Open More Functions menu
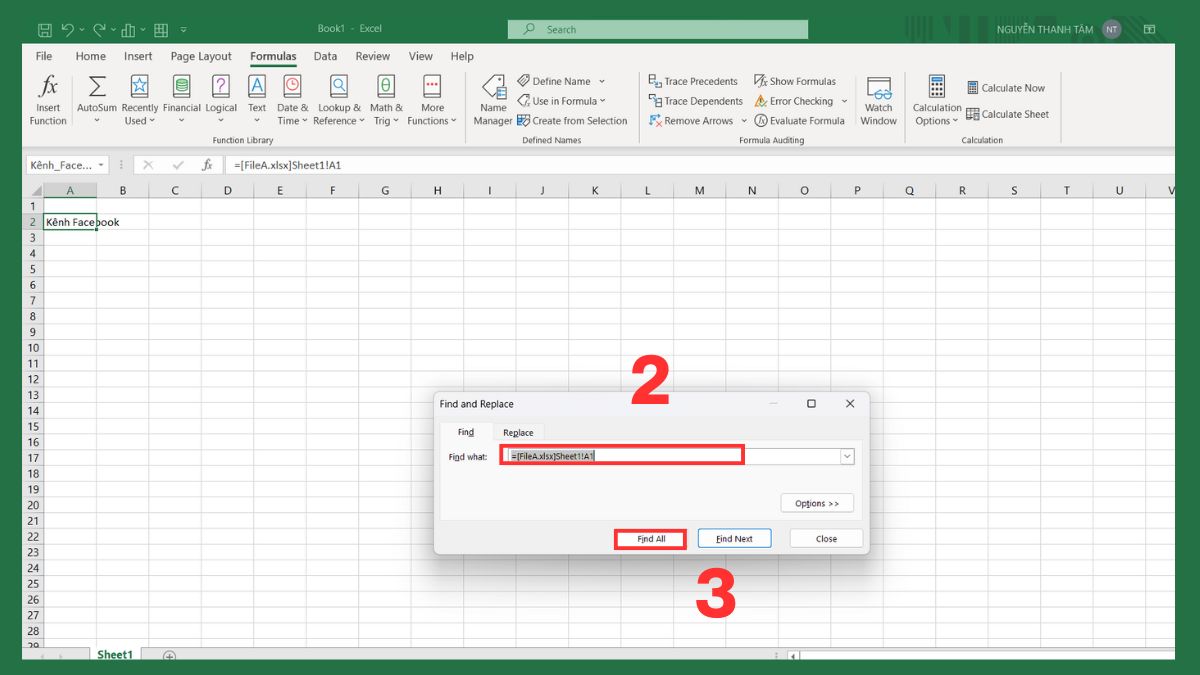The image size is (1200, 675). (x=432, y=100)
